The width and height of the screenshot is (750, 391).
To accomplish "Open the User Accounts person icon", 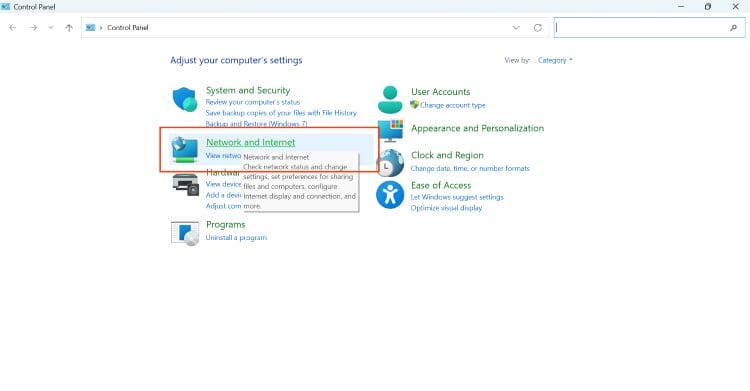I will pos(390,100).
